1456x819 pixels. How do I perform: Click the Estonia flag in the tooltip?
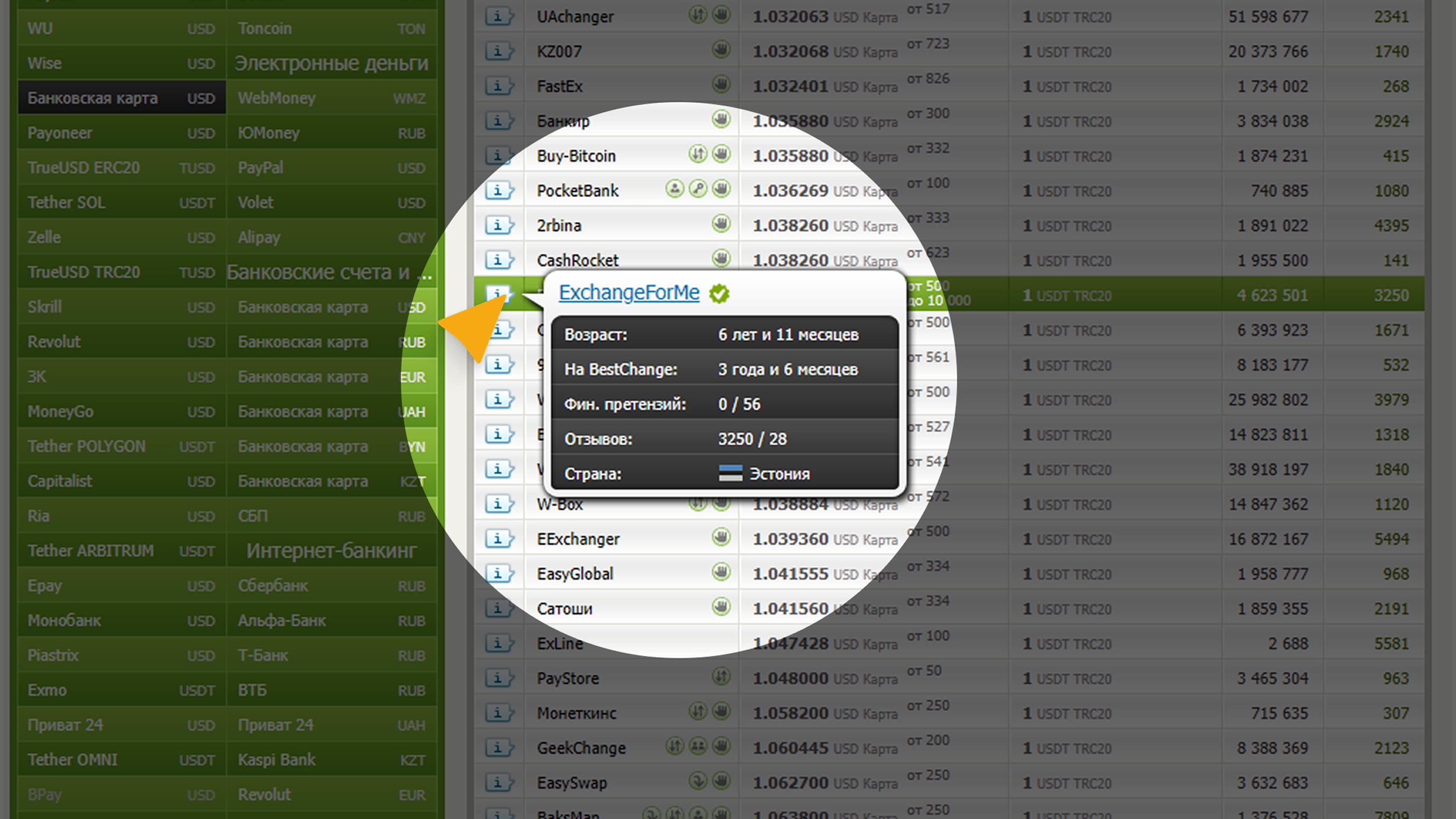tap(730, 473)
